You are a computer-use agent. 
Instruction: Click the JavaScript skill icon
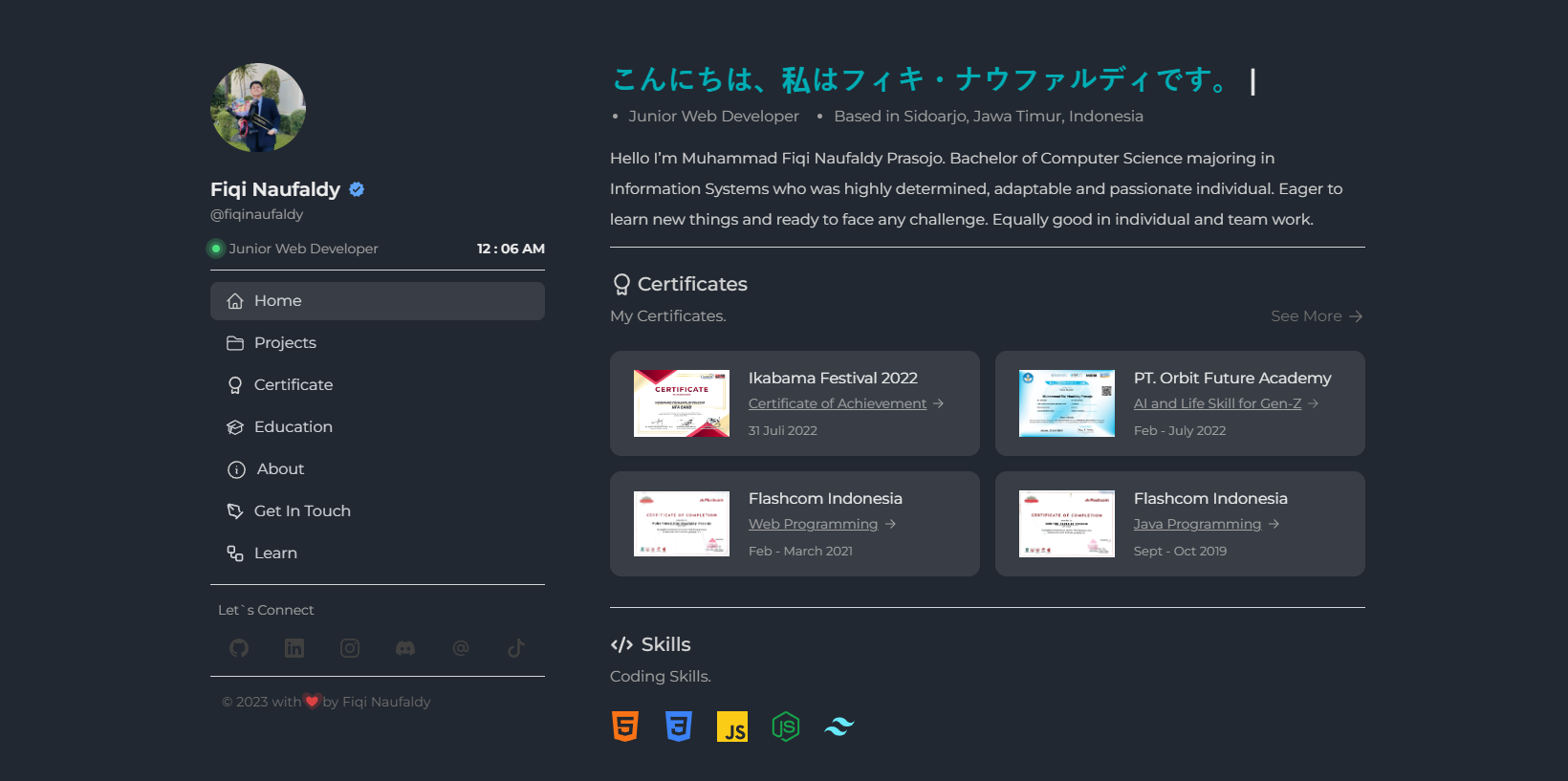[x=732, y=727]
